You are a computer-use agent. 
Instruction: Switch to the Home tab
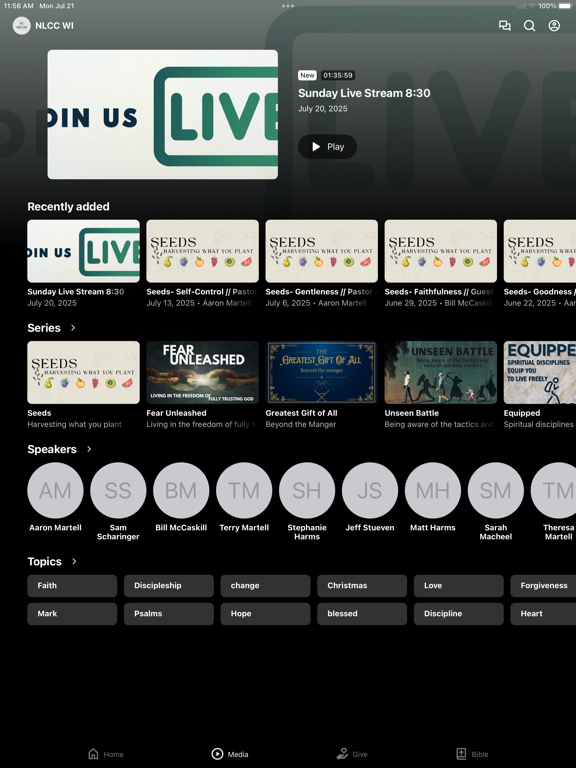[x=106, y=754]
